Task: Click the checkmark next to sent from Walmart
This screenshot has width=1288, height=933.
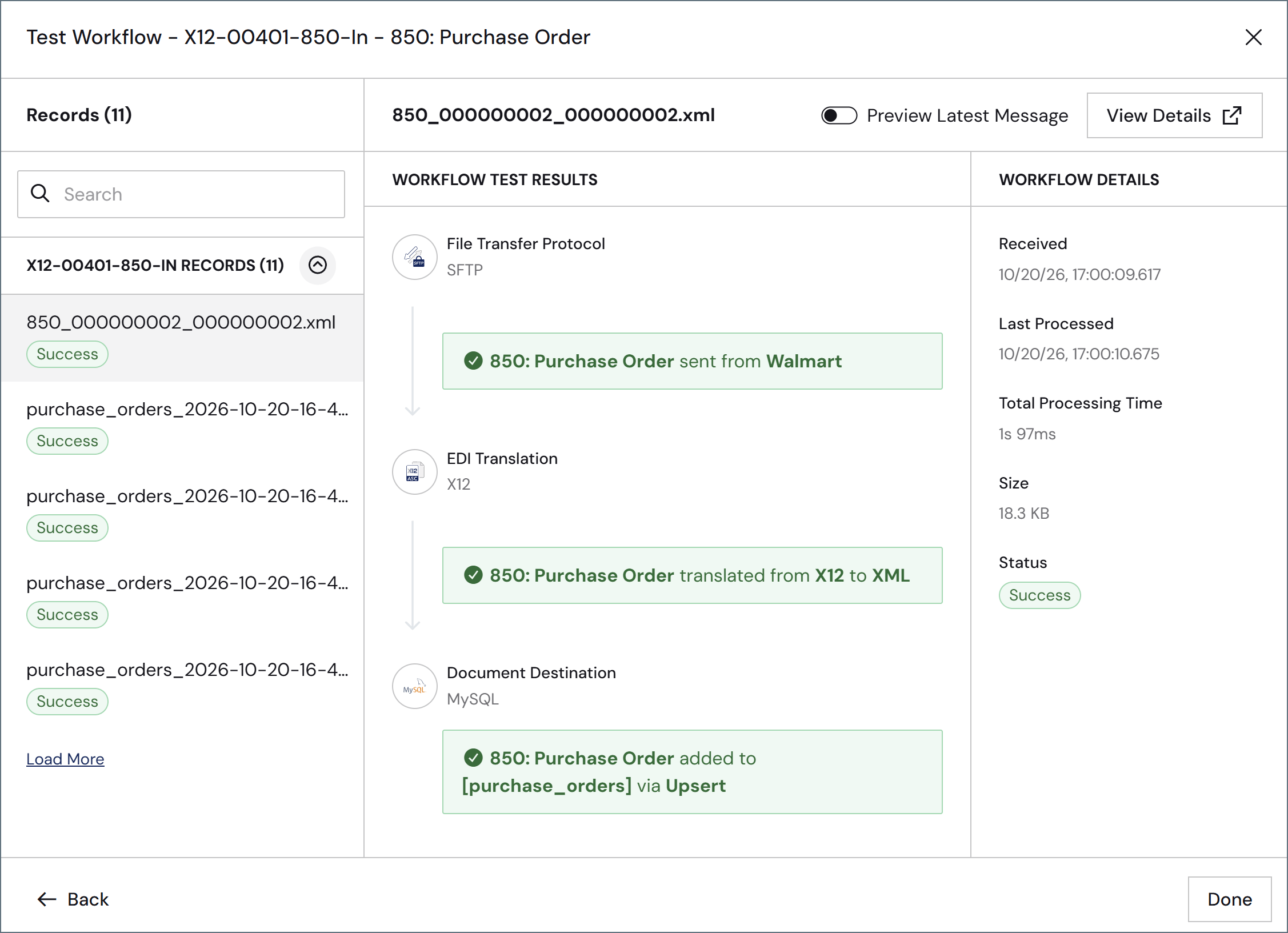Action: point(473,361)
